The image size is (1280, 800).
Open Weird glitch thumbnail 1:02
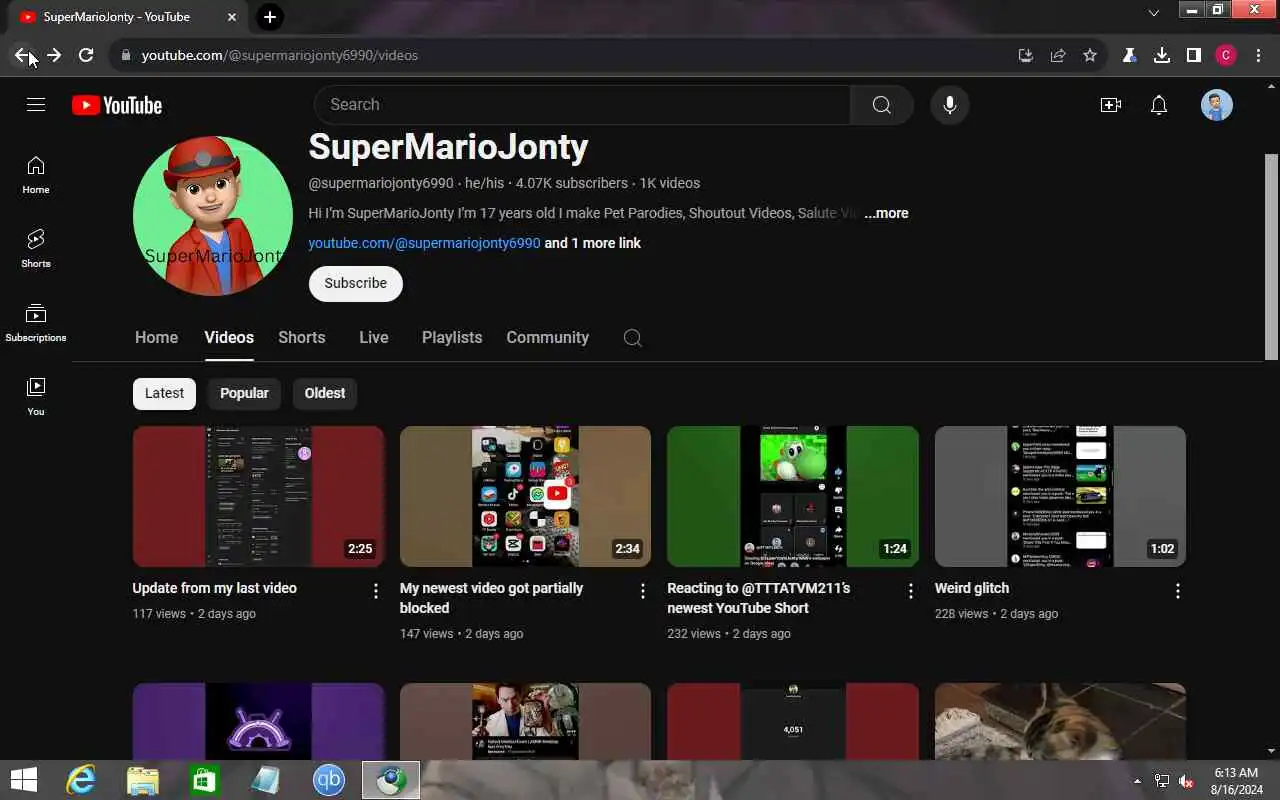tap(1060, 497)
